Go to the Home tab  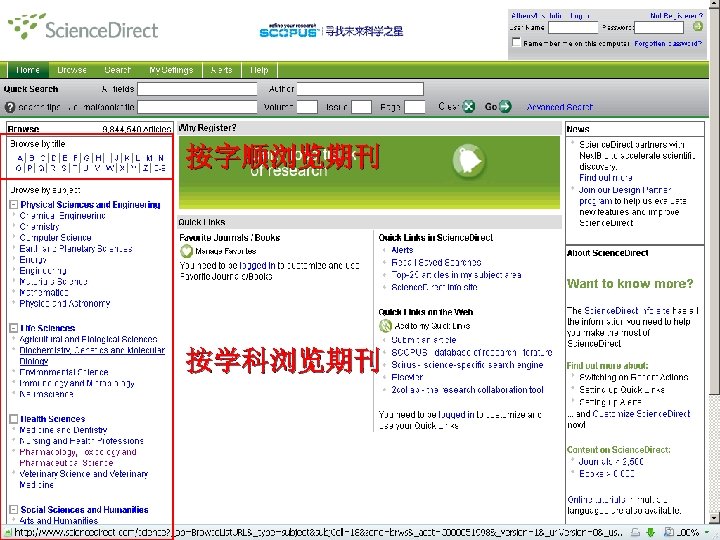point(28,70)
